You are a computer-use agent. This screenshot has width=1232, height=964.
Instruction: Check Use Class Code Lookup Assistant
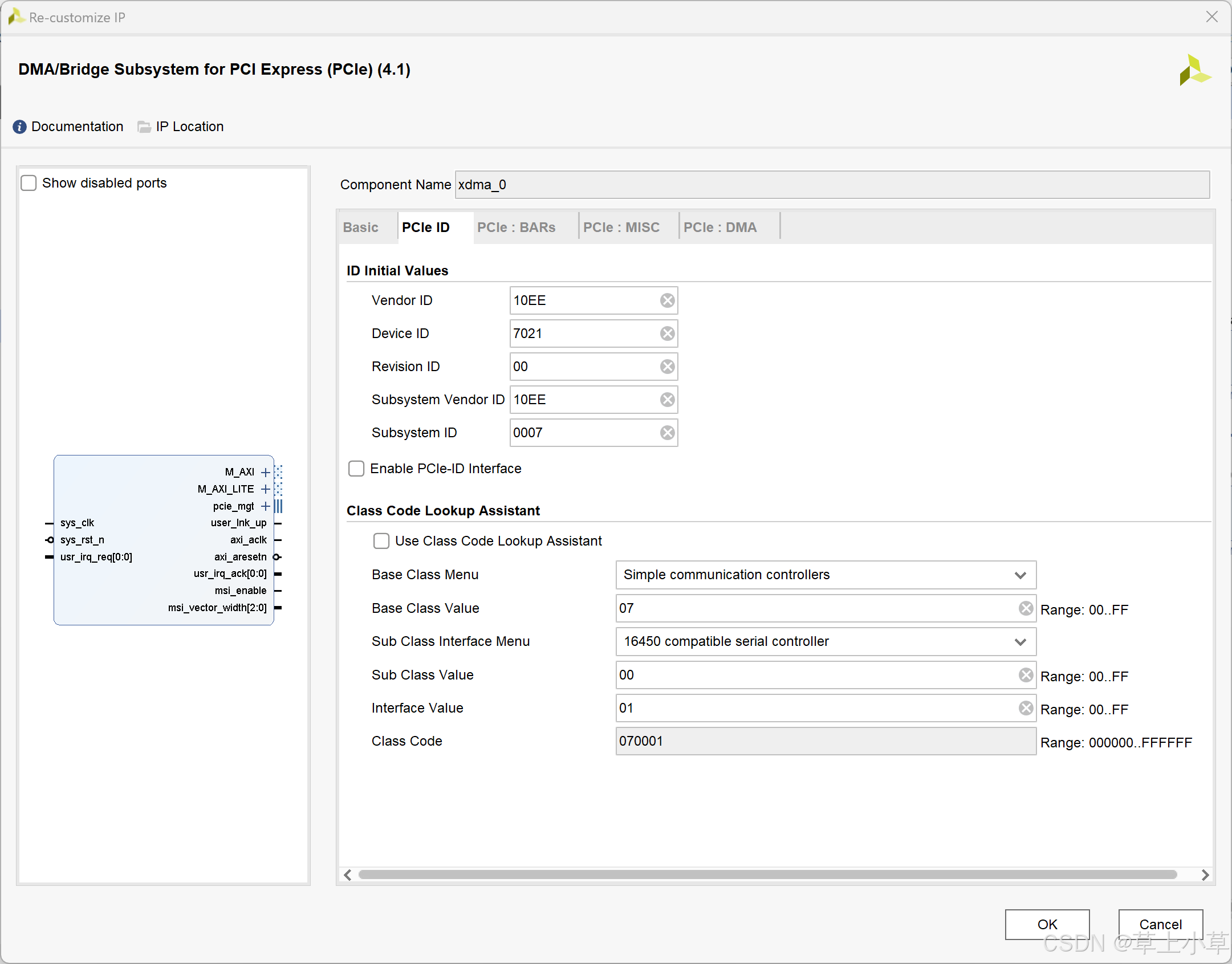[381, 541]
